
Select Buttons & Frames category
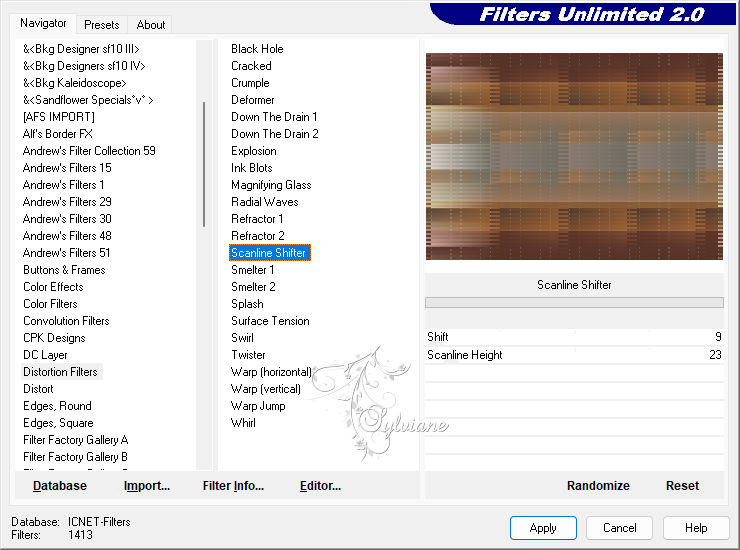click(64, 270)
